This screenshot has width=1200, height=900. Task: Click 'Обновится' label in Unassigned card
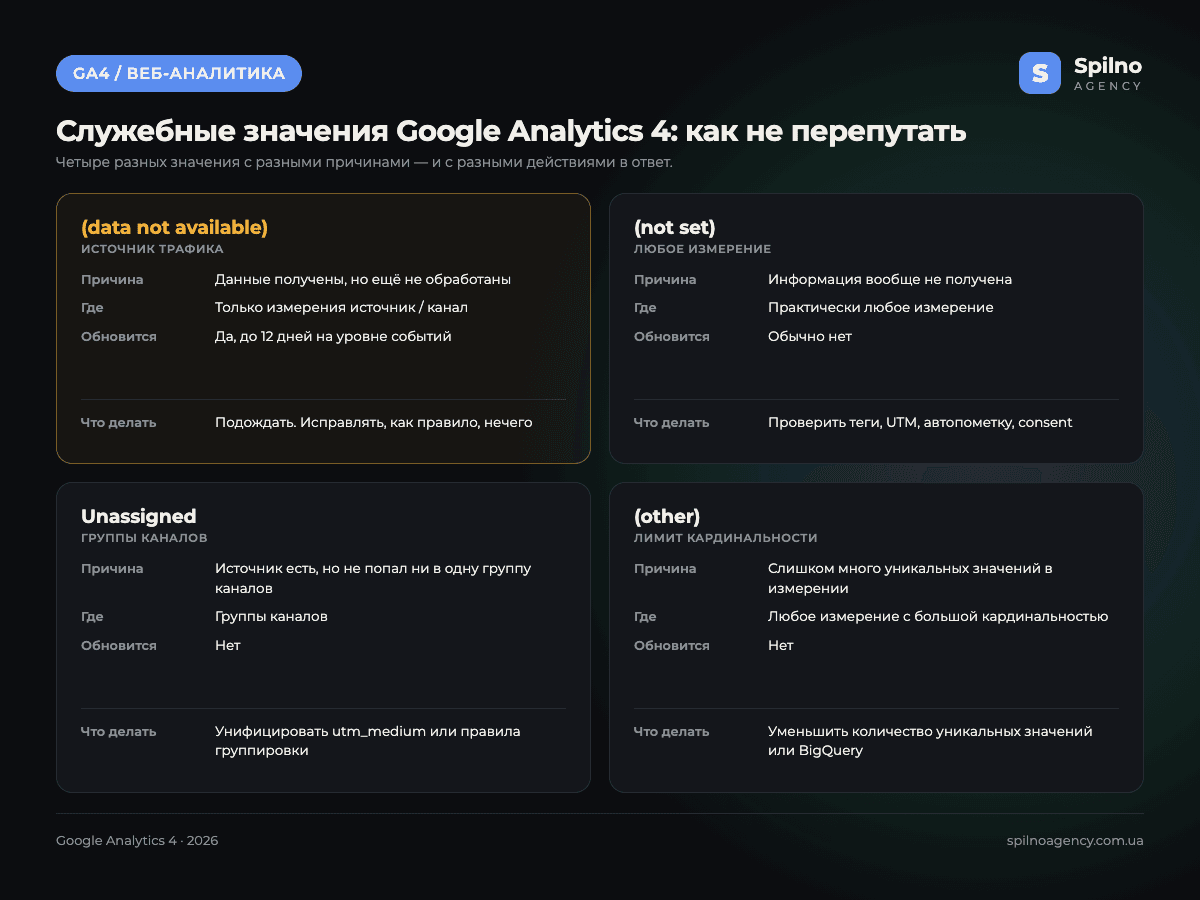[119, 646]
